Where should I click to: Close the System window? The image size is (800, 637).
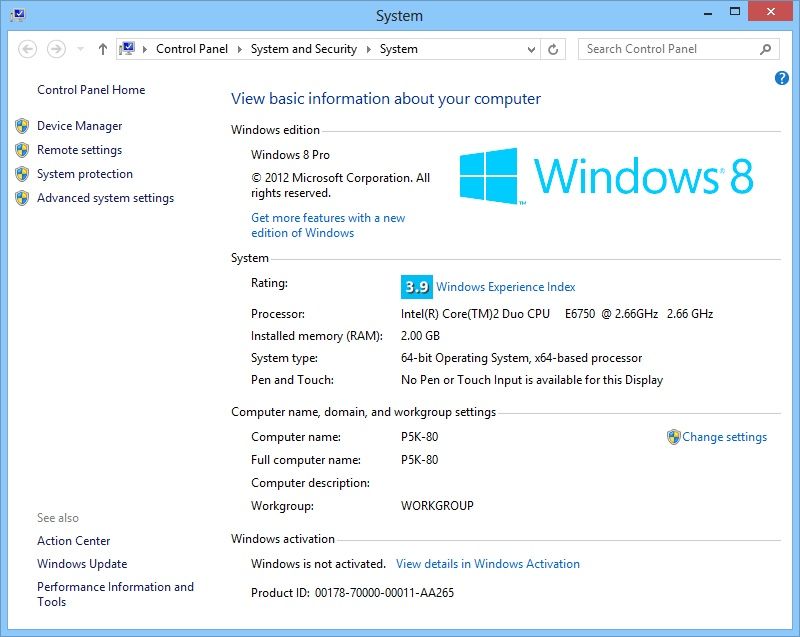(x=770, y=11)
